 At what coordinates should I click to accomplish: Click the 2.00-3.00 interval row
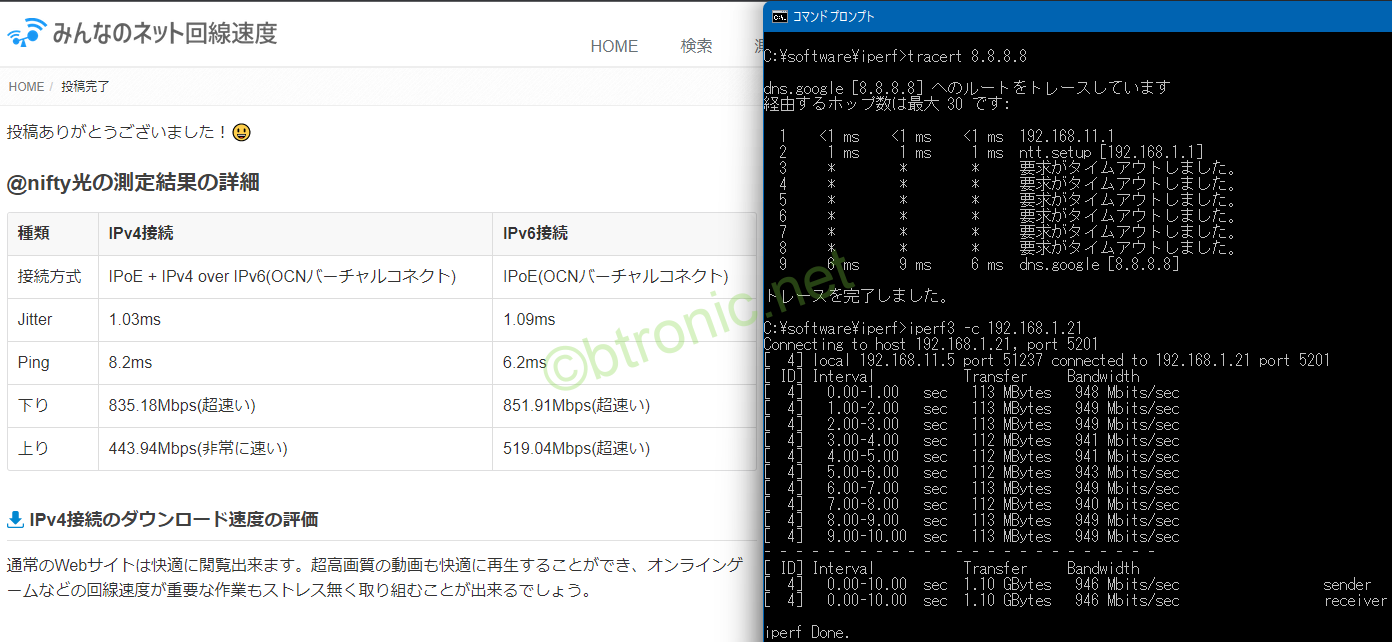[x=971, y=424]
